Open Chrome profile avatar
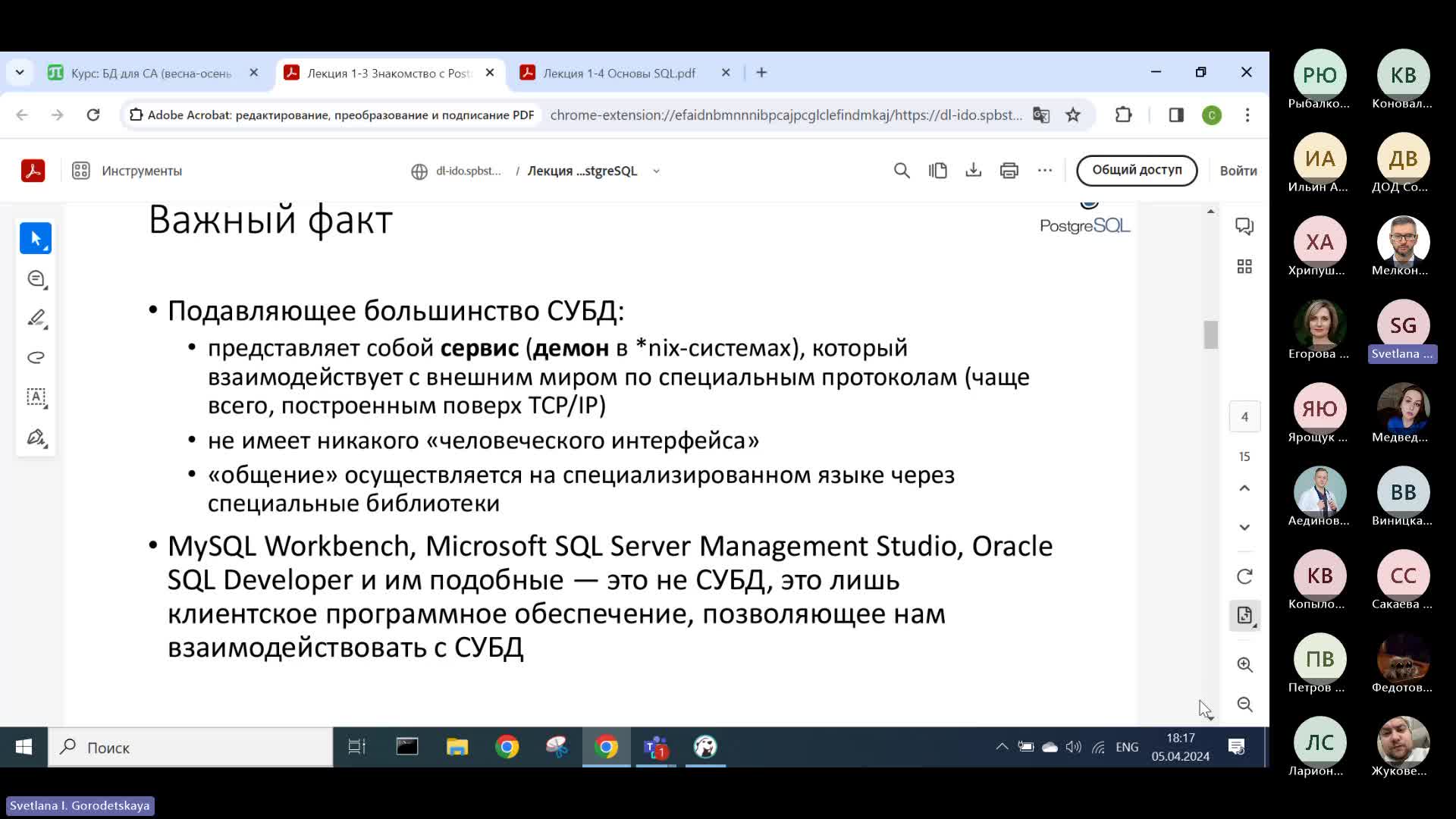Image resolution: width=1456 pixels, height=819 pixels. (1212, 115)
